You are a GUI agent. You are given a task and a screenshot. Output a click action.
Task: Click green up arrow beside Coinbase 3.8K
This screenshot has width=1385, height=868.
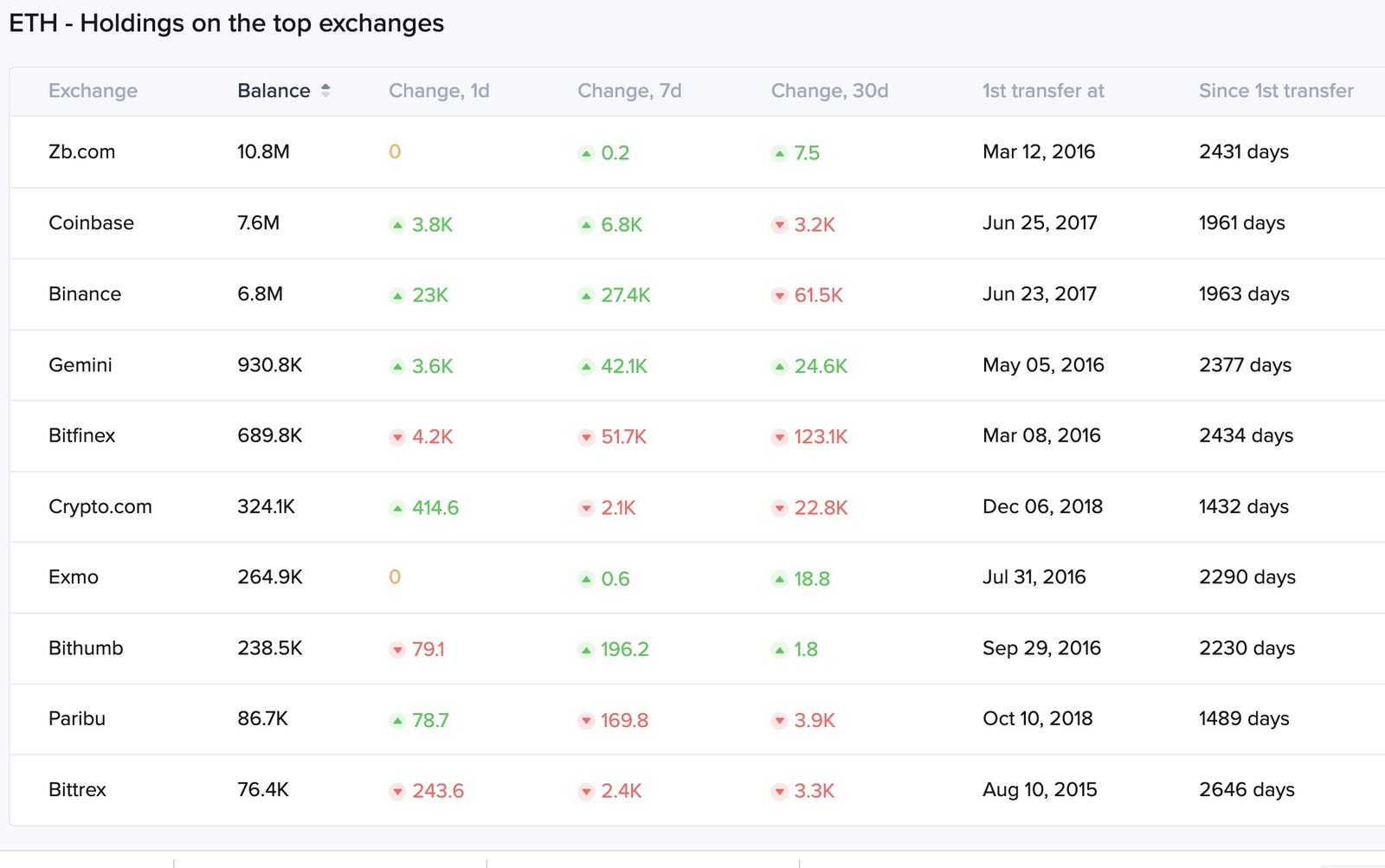(397, 225)
